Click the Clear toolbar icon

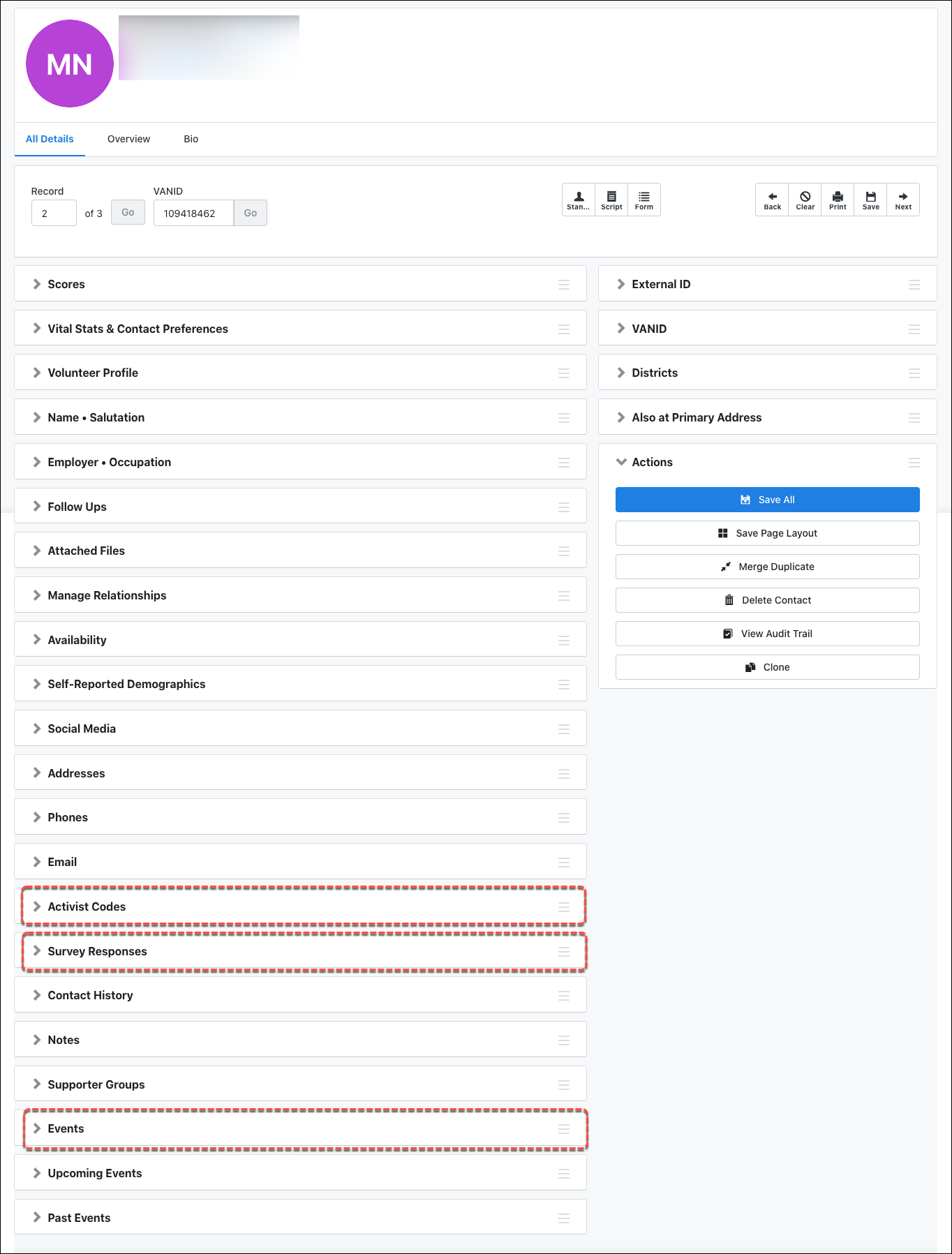(805, 200)
